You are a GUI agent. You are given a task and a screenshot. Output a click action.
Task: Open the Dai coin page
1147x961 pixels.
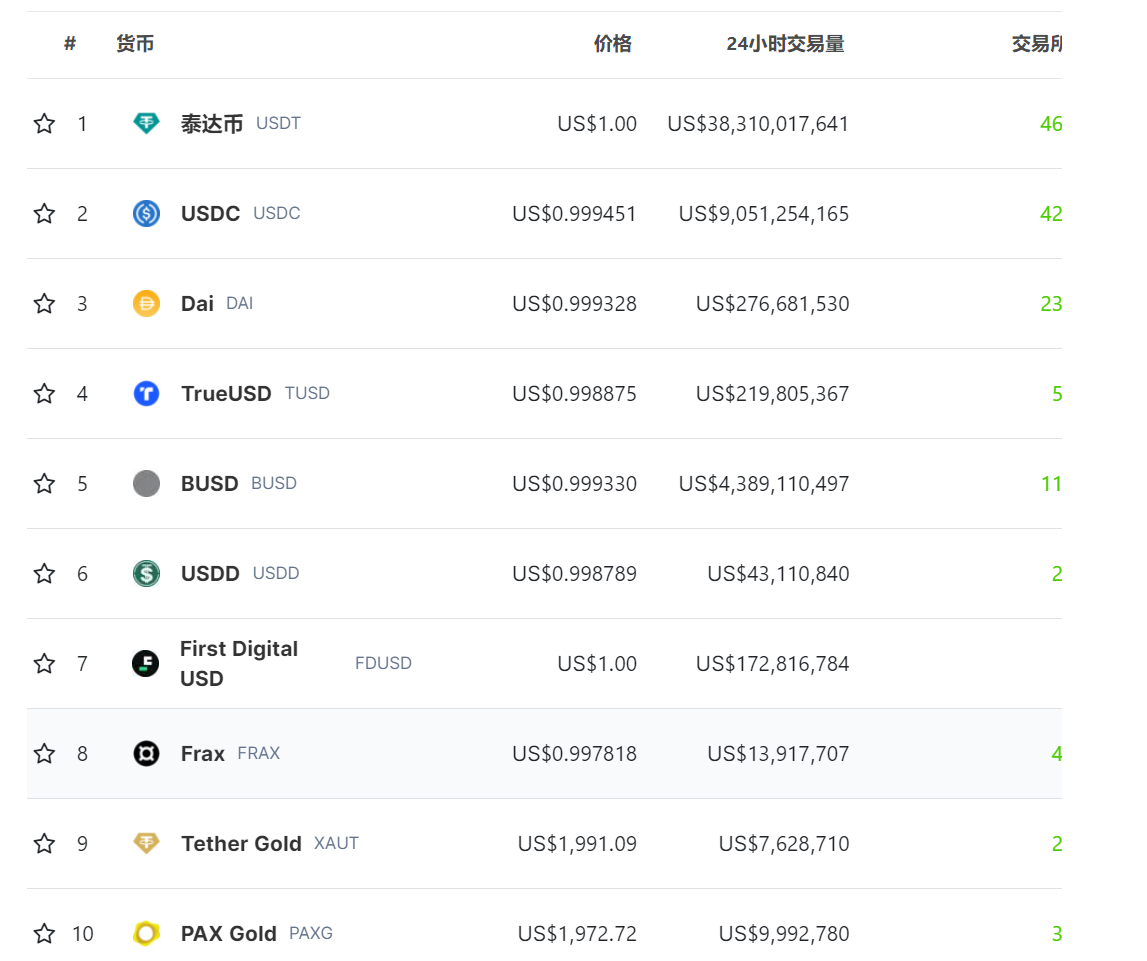[197, 304]
